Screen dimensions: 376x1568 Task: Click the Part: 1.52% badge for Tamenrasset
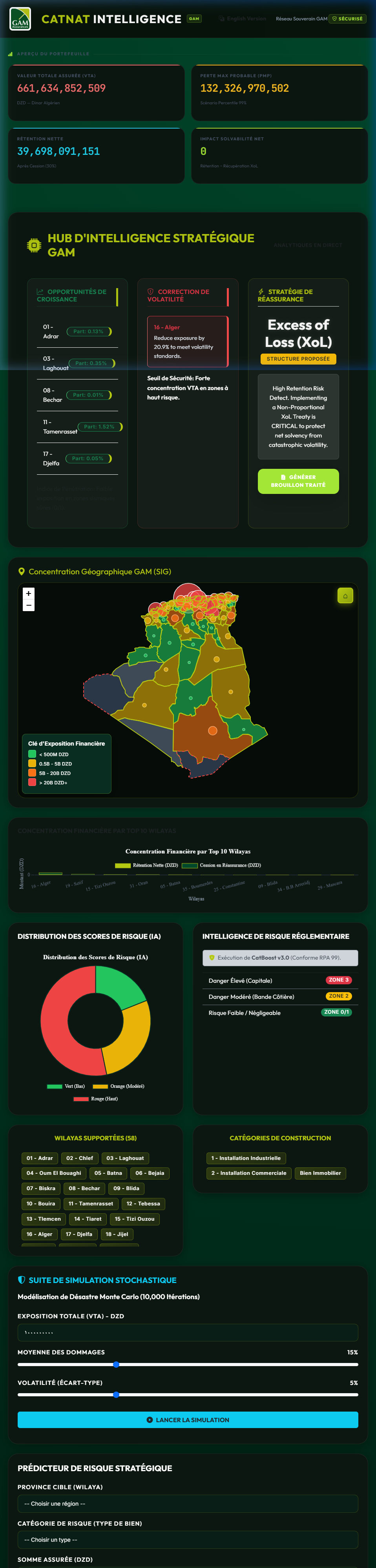coord(100,427)
